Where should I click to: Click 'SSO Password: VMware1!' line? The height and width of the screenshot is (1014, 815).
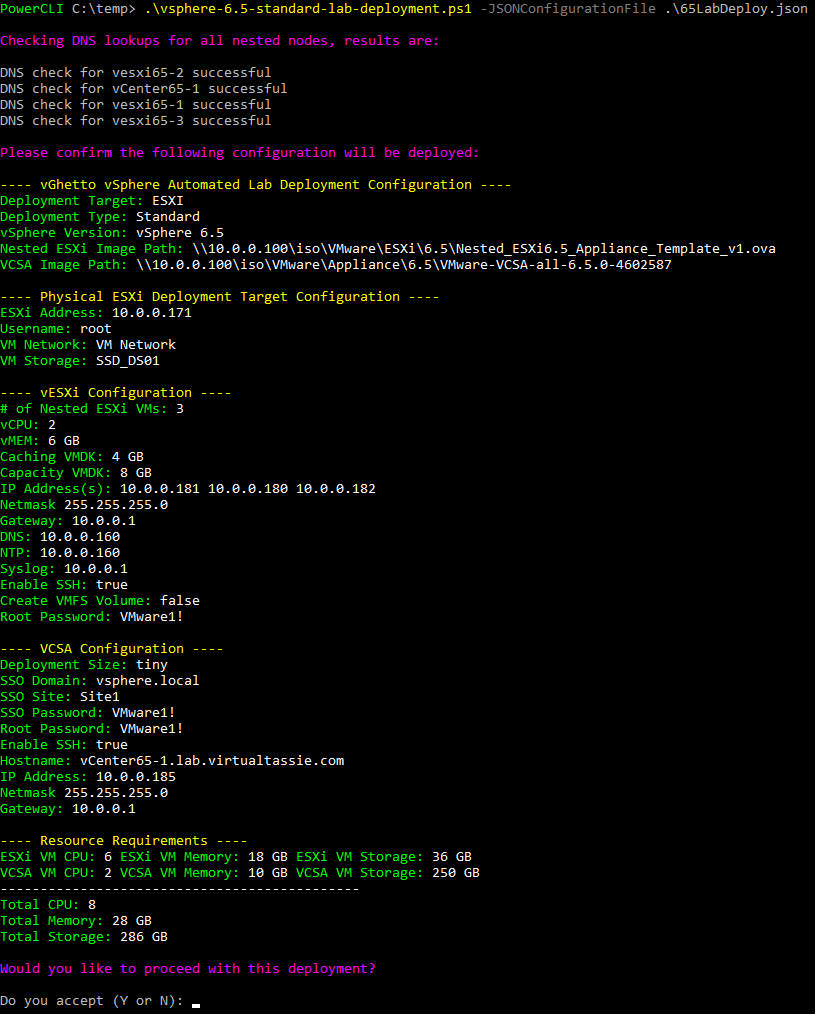pyautogui.click(x=88, y=713)
